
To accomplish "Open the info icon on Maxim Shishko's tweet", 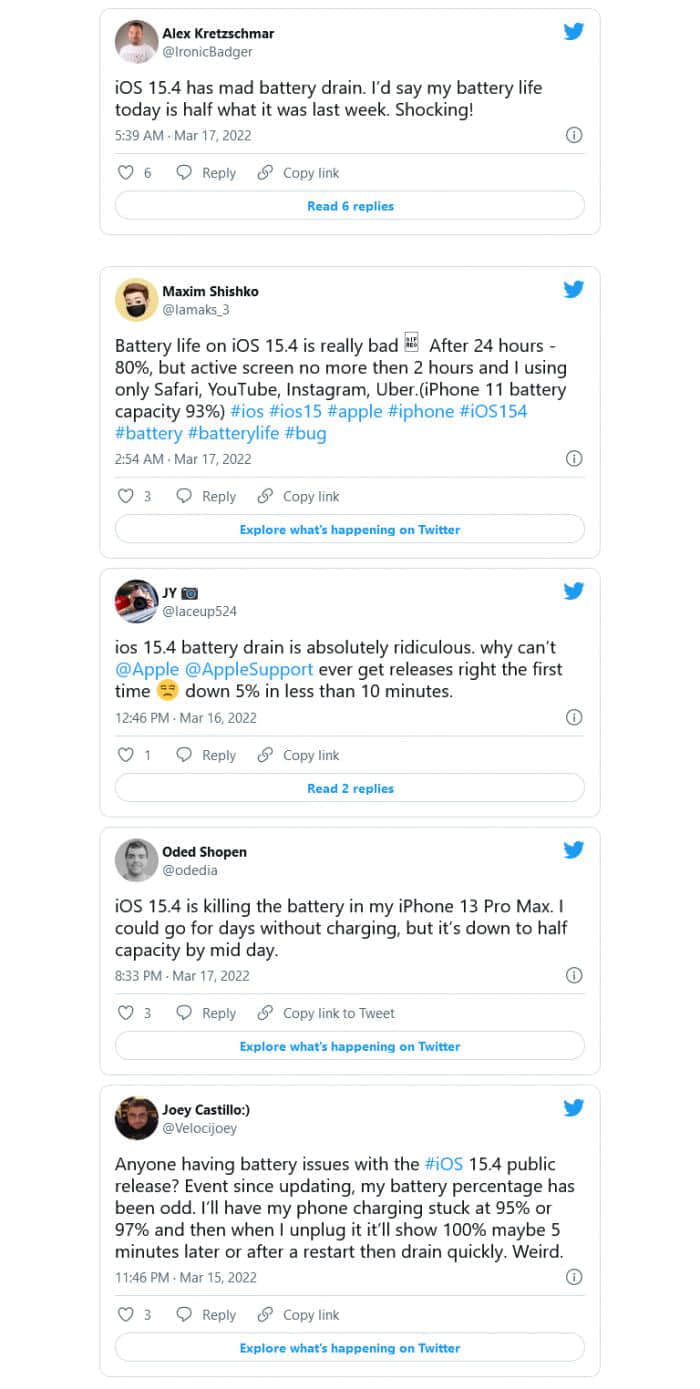I will coord(574,459).
